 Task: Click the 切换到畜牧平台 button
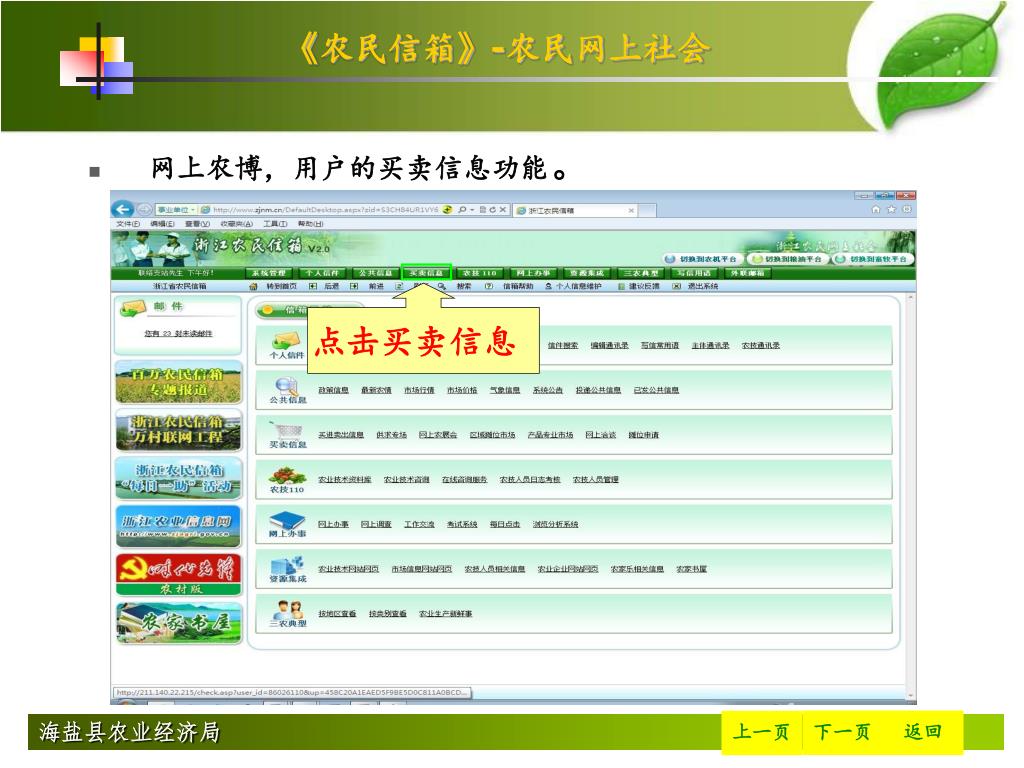(x=872, y=259)
